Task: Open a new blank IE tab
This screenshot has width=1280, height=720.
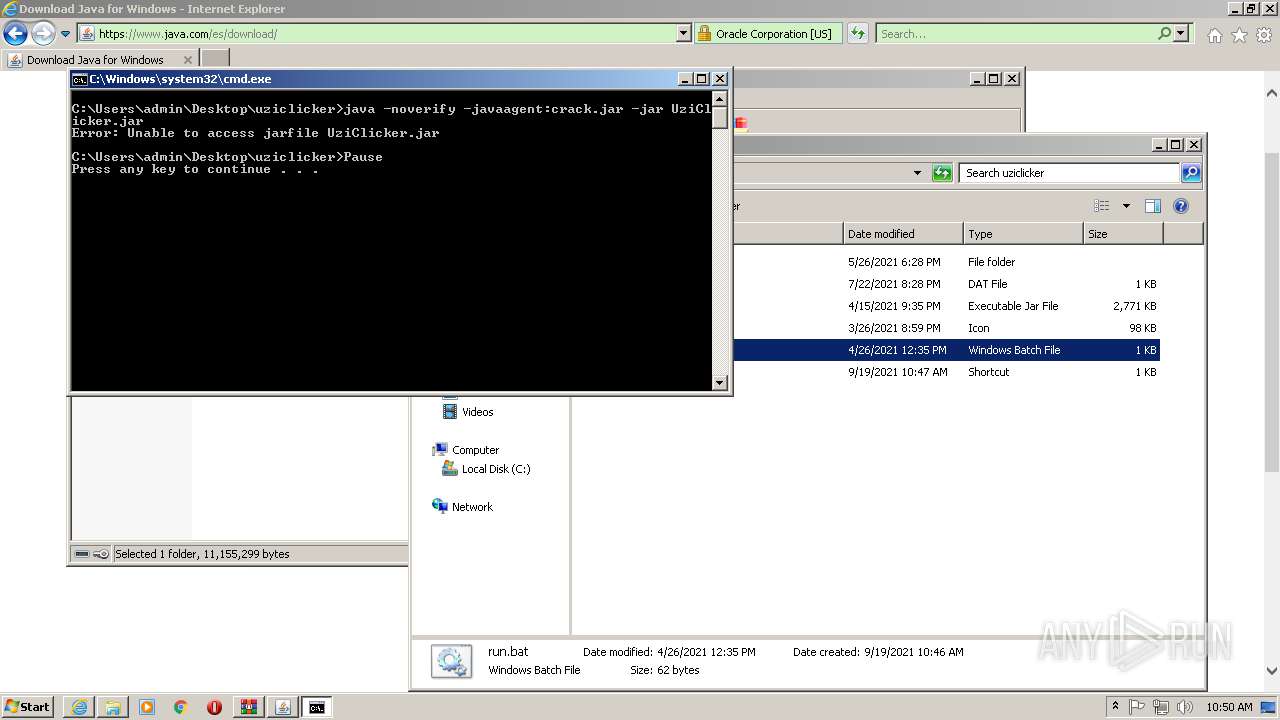Action: (215, 59)
